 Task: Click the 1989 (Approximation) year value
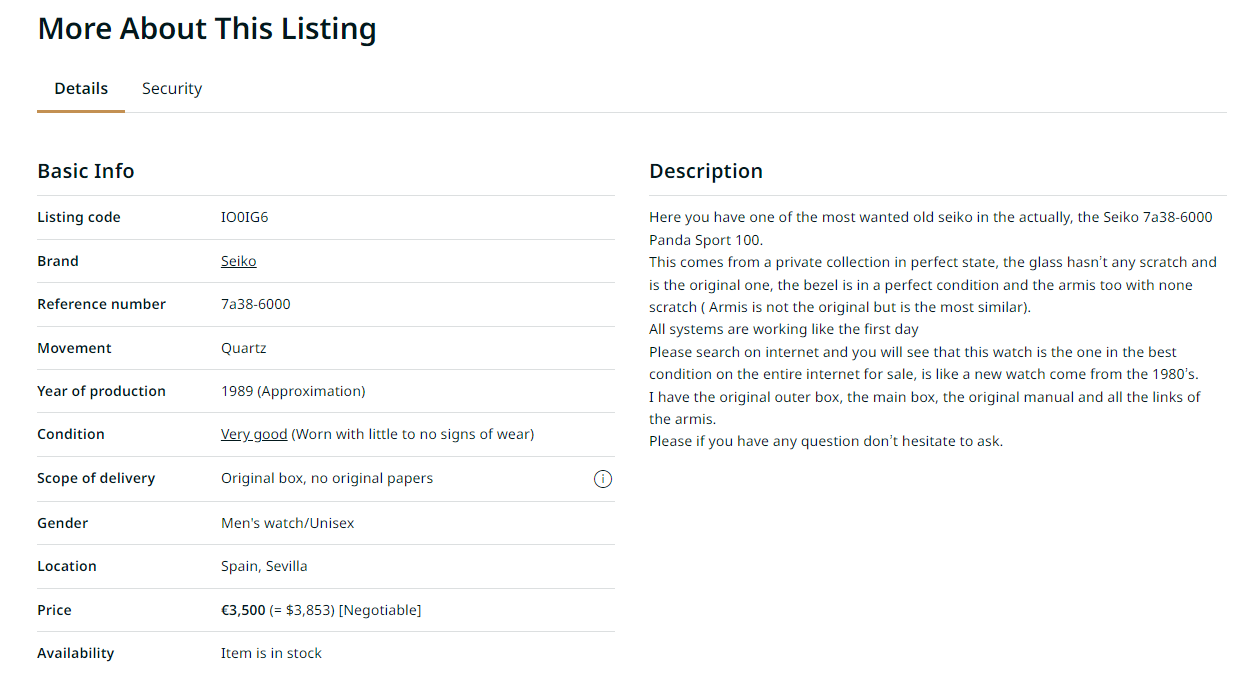[293, 391]
